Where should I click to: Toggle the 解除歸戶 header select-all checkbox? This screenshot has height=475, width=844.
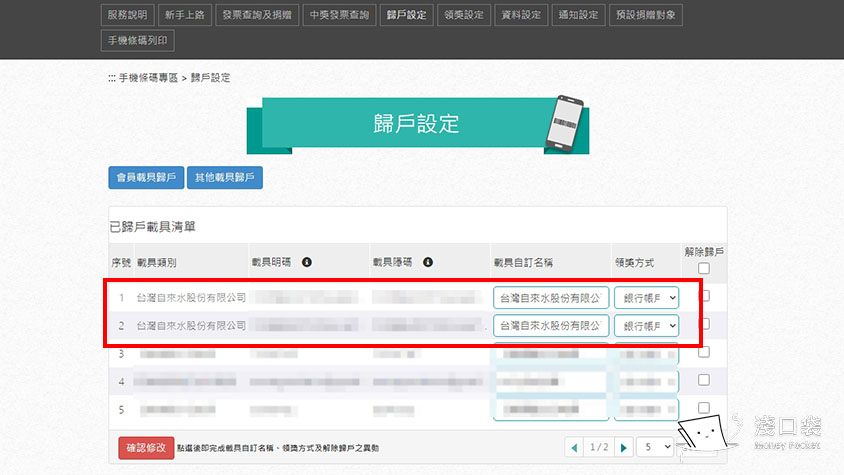pos(704,268)
